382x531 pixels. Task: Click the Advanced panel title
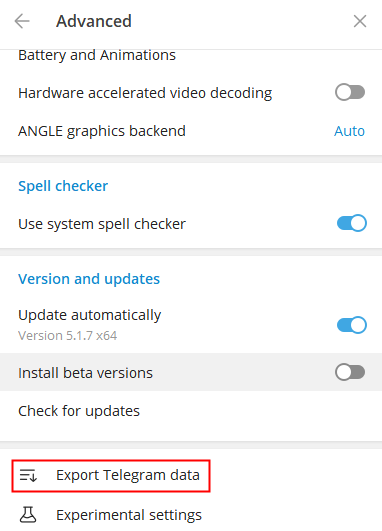pyautogui.click(x=94, y=21)
